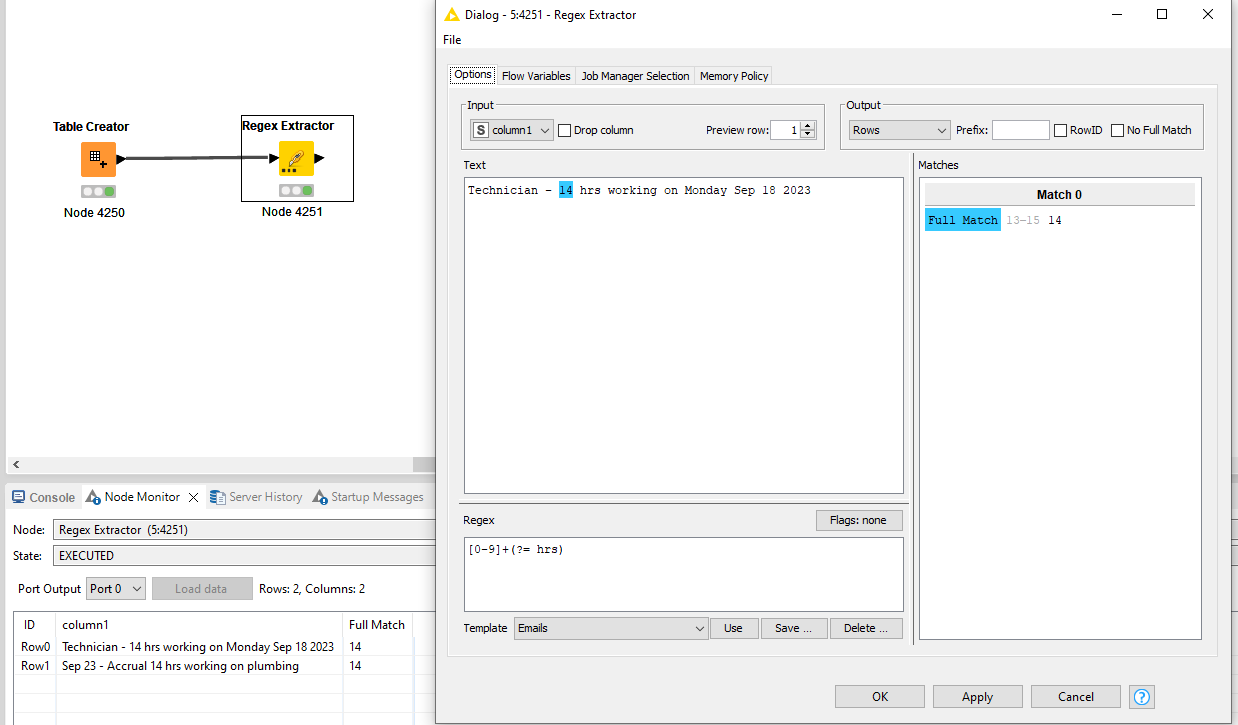
Task: Increase the Preview row value
Action: 808,125
